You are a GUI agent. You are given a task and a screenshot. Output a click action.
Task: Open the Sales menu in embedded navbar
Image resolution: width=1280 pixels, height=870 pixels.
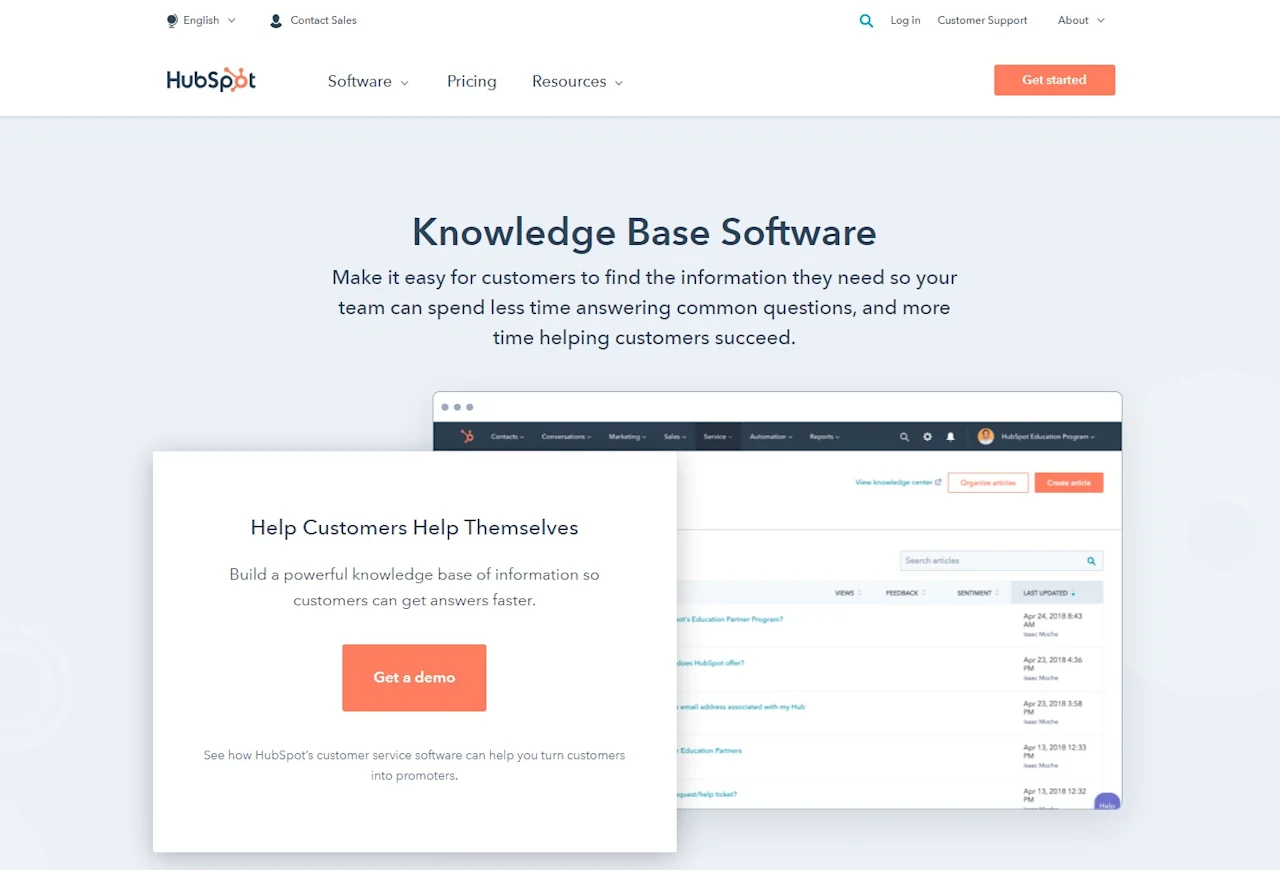pyautogui.click(x=675, y=437)
